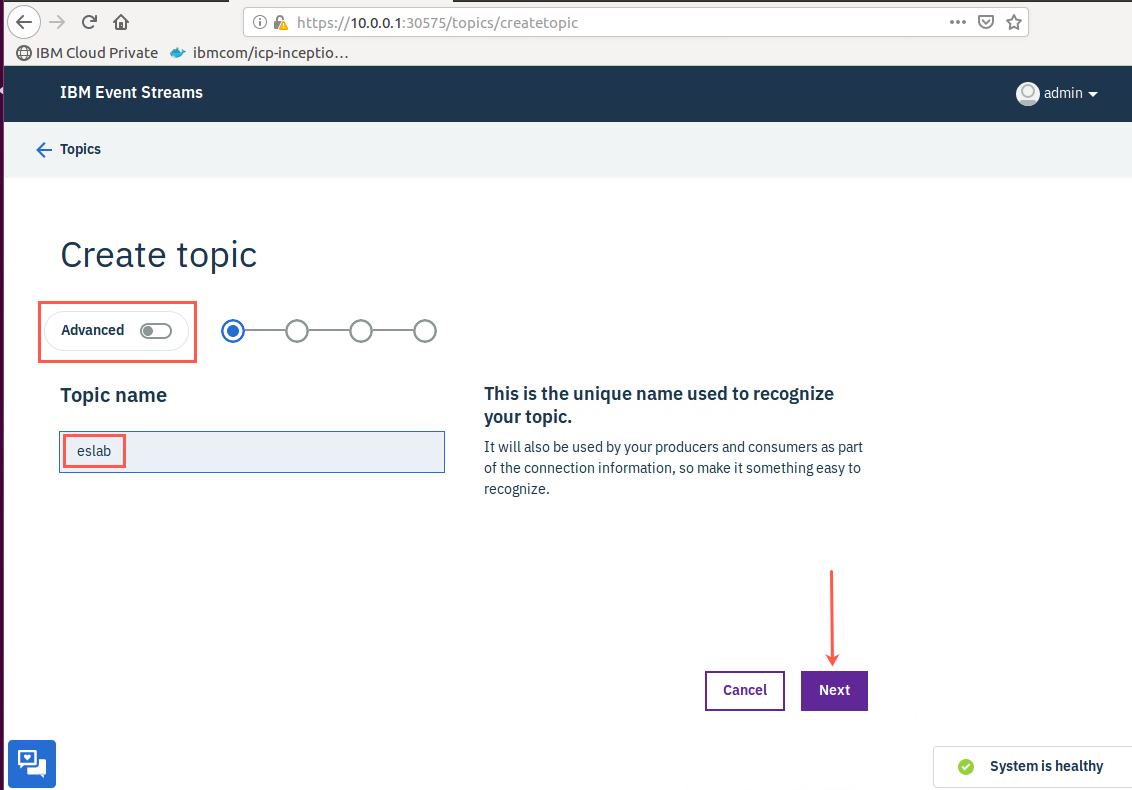
Task: Open the browser home page icon
Action: click(x=121, y=22)
